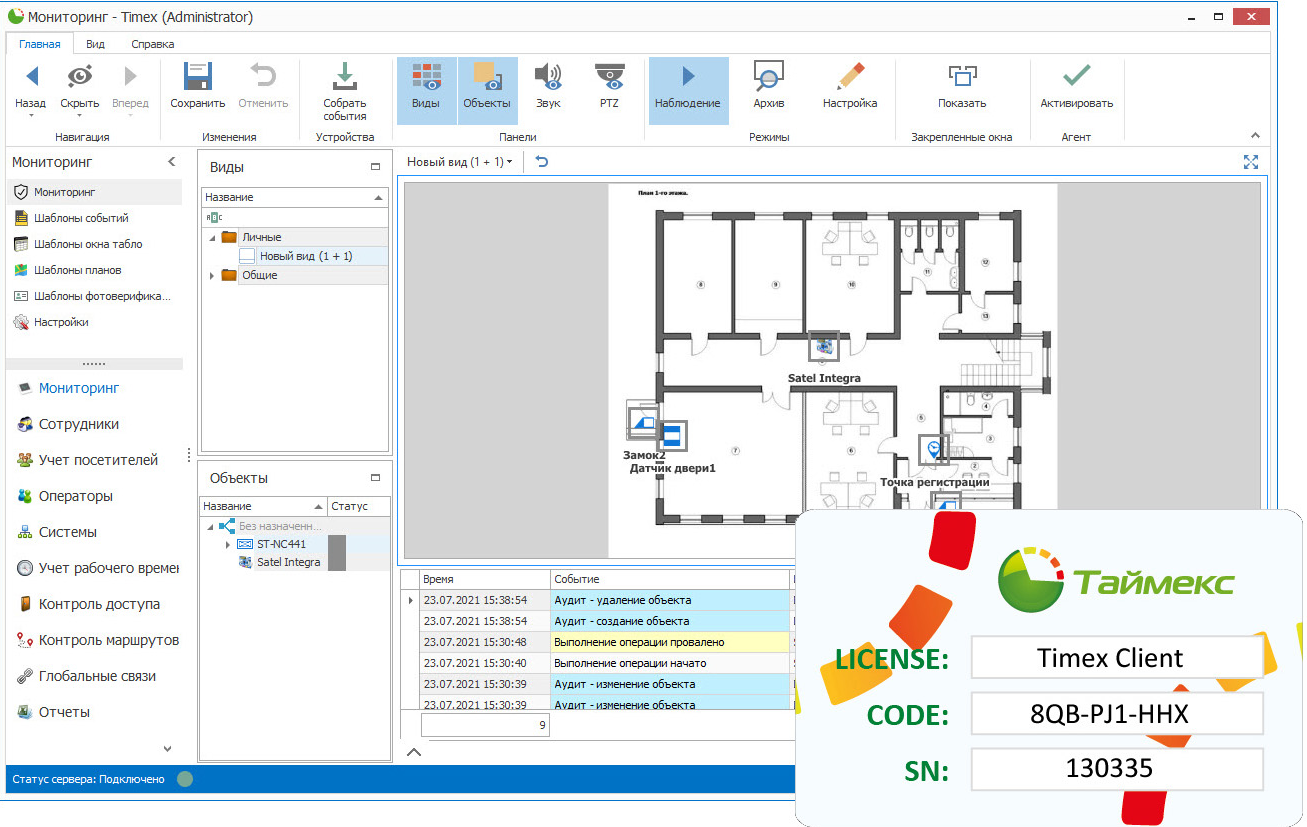Open the PTZ camera panel
1307x827 pixels.
coord(608,78)
